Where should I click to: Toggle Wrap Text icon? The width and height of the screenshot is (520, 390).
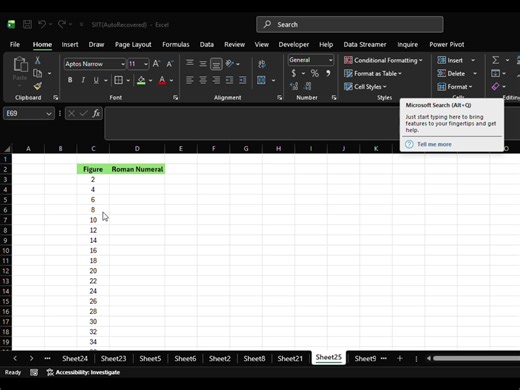click(262, 64)
